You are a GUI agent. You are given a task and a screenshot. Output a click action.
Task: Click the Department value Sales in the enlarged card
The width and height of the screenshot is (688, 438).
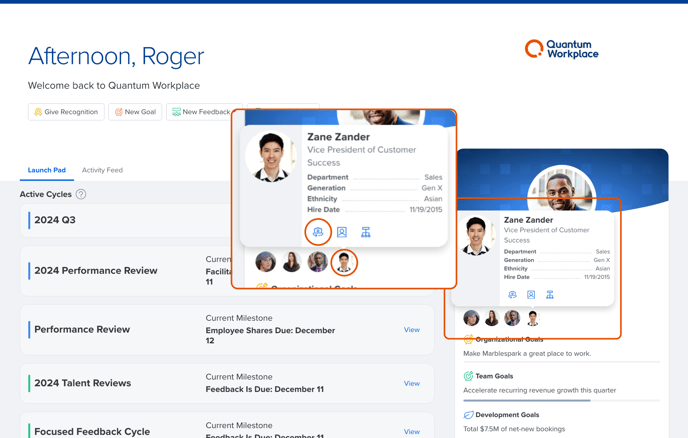[433, 177]
